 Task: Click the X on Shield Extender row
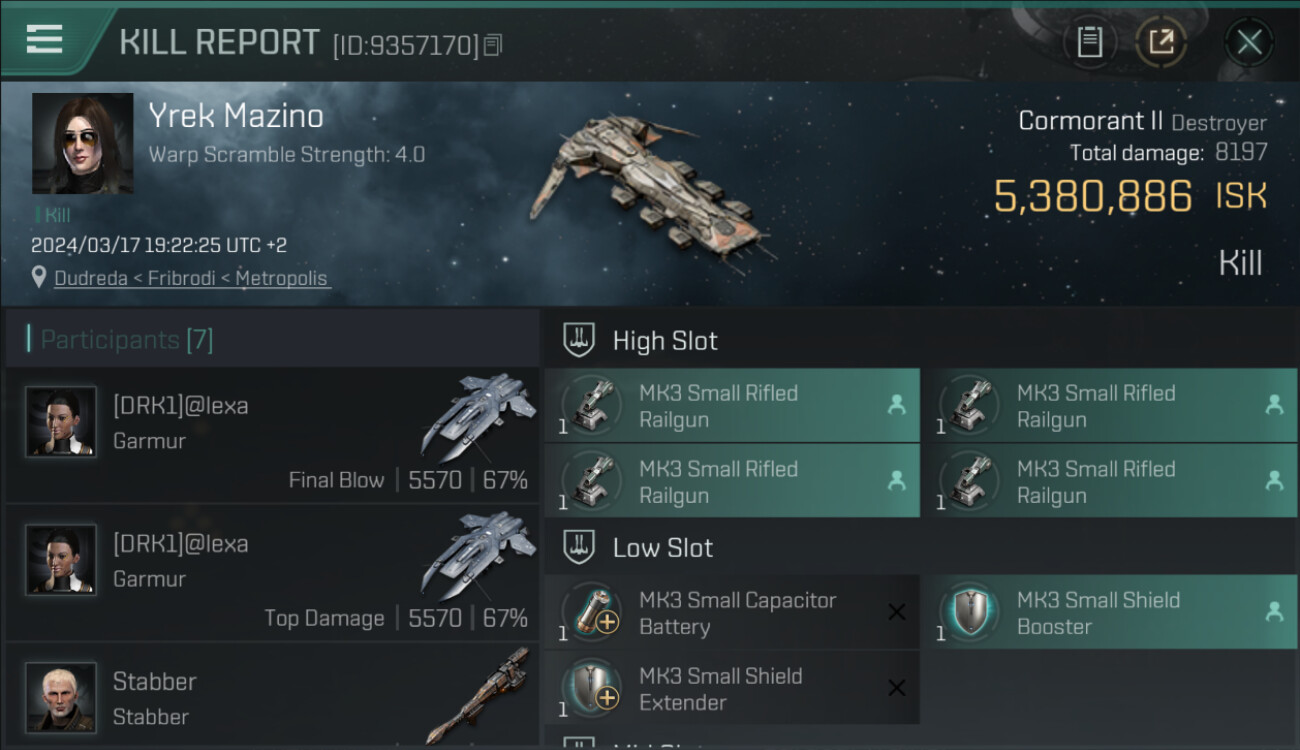point(896,688)
